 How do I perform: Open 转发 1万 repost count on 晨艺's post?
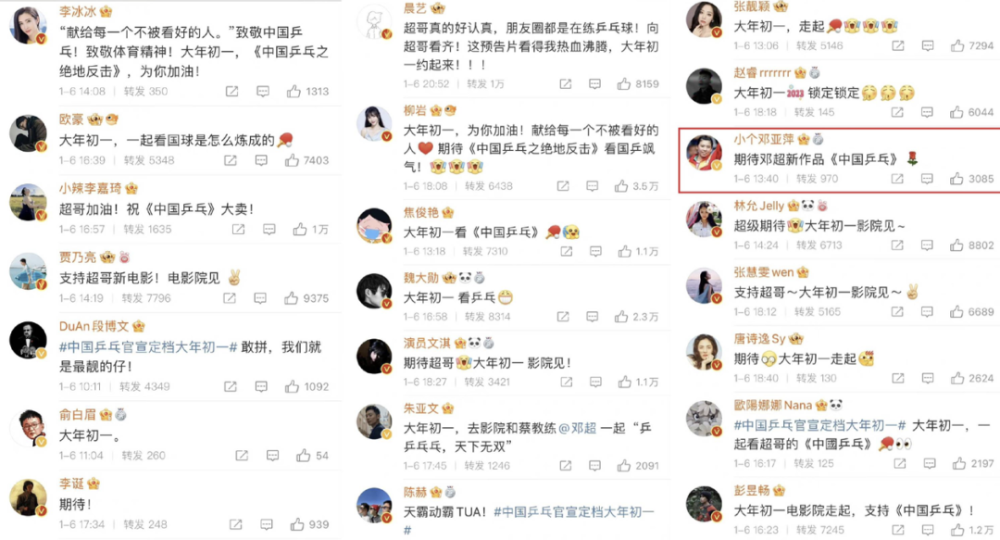[x=485, y=84]
